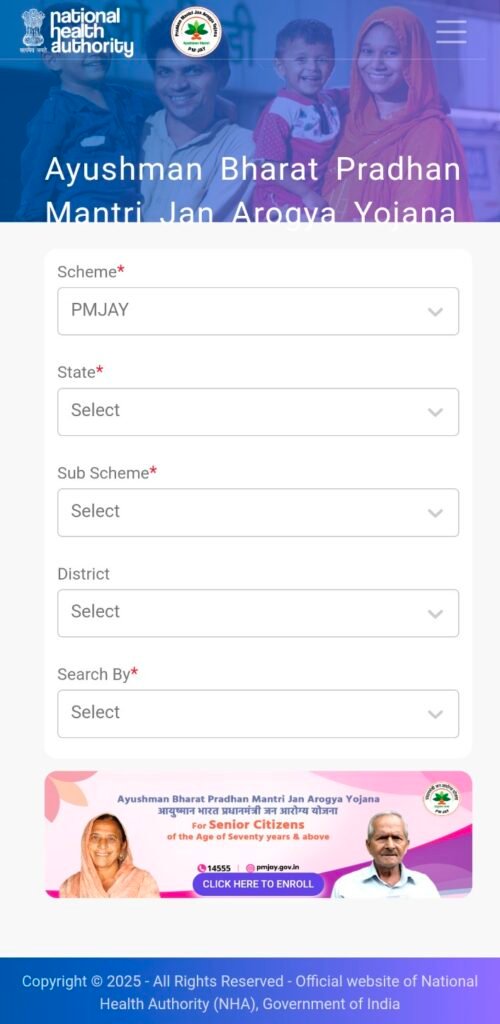Expand the Sub Scheme select box

[258, 512]
